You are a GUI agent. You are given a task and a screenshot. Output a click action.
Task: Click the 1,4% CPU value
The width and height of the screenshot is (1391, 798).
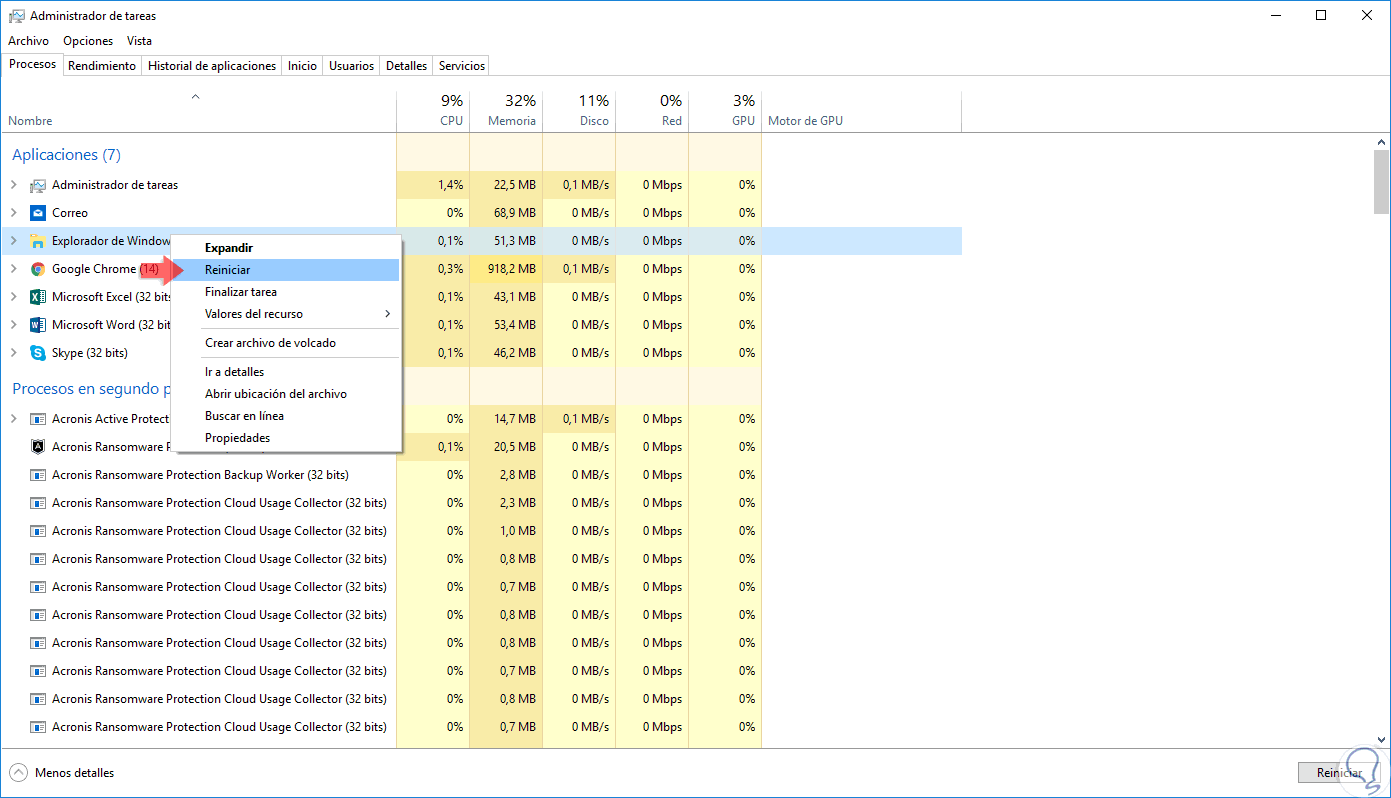click(x=451, y=185)
